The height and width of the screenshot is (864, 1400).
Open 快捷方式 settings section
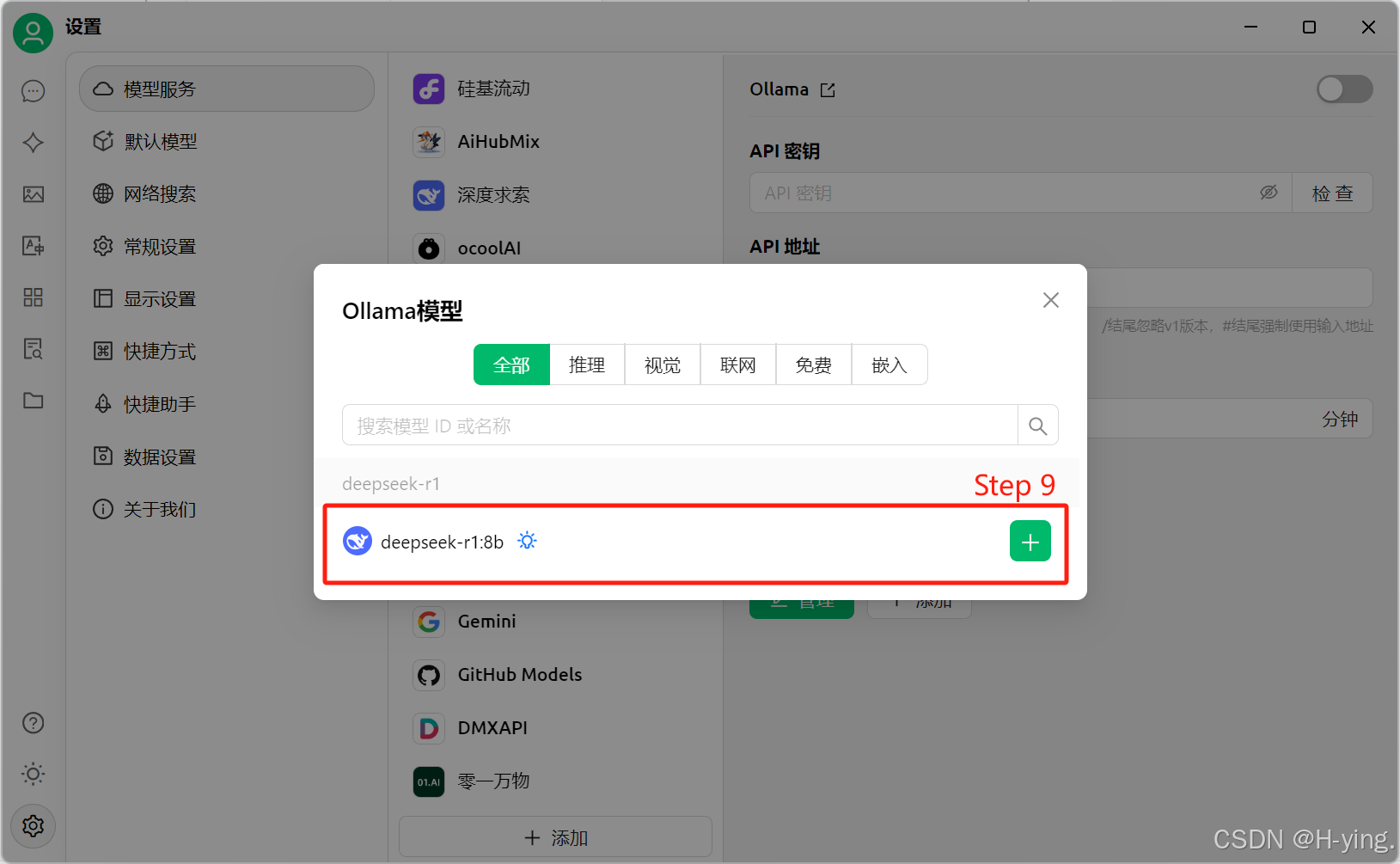227,352
